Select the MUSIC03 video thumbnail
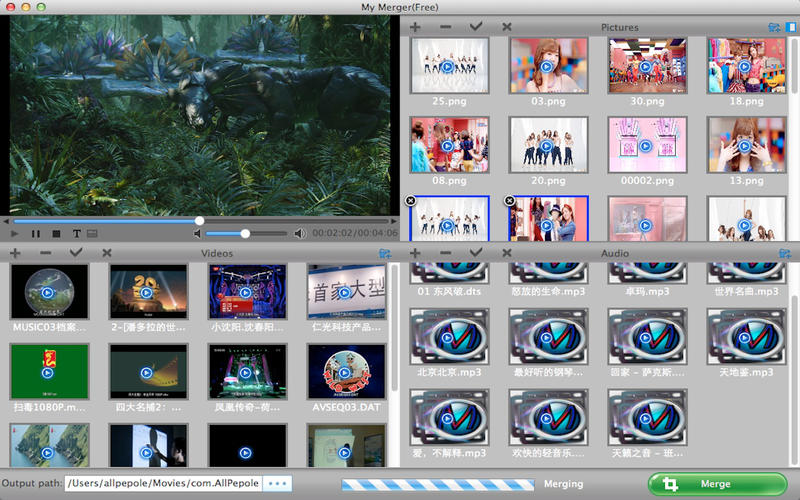The image size is (800, 500). 49,292
